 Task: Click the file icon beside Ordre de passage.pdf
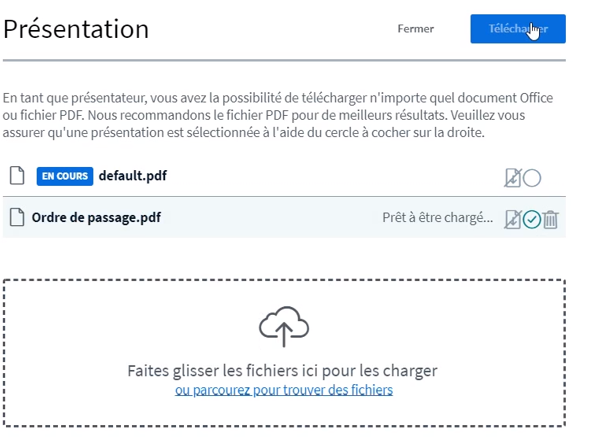pos(17,217)
